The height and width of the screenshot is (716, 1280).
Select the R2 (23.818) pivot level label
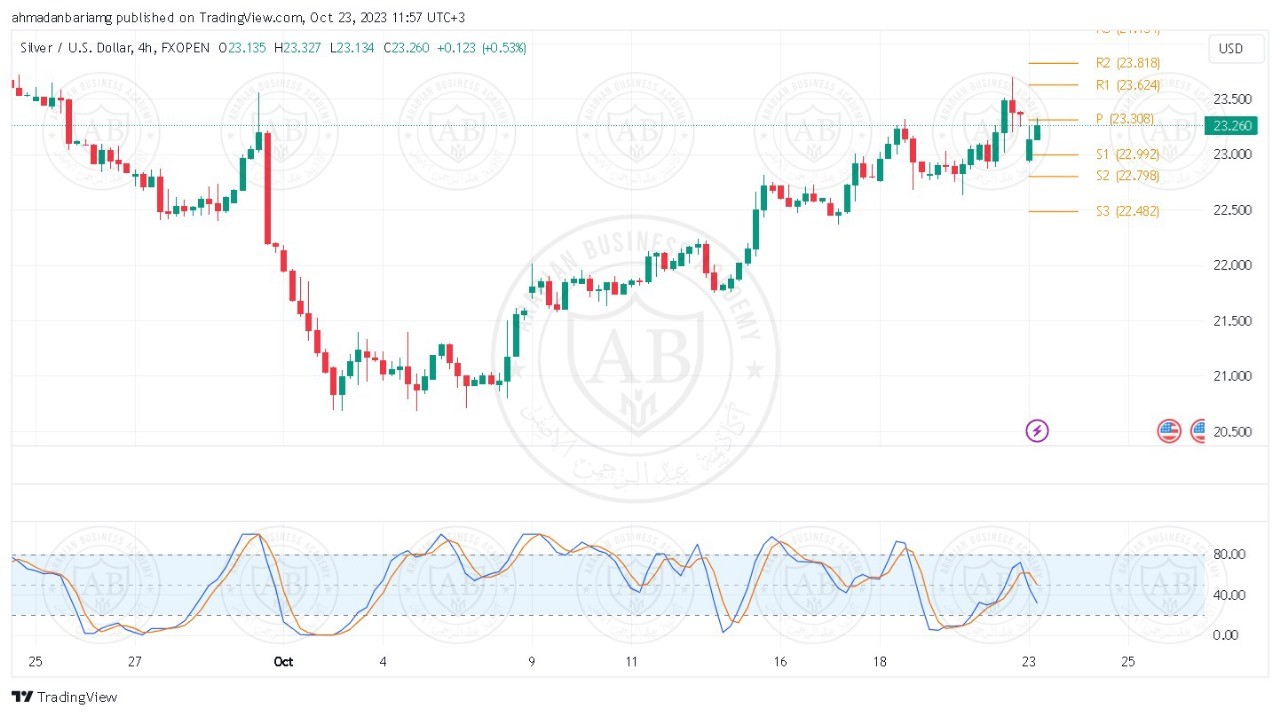point(1127,63)
